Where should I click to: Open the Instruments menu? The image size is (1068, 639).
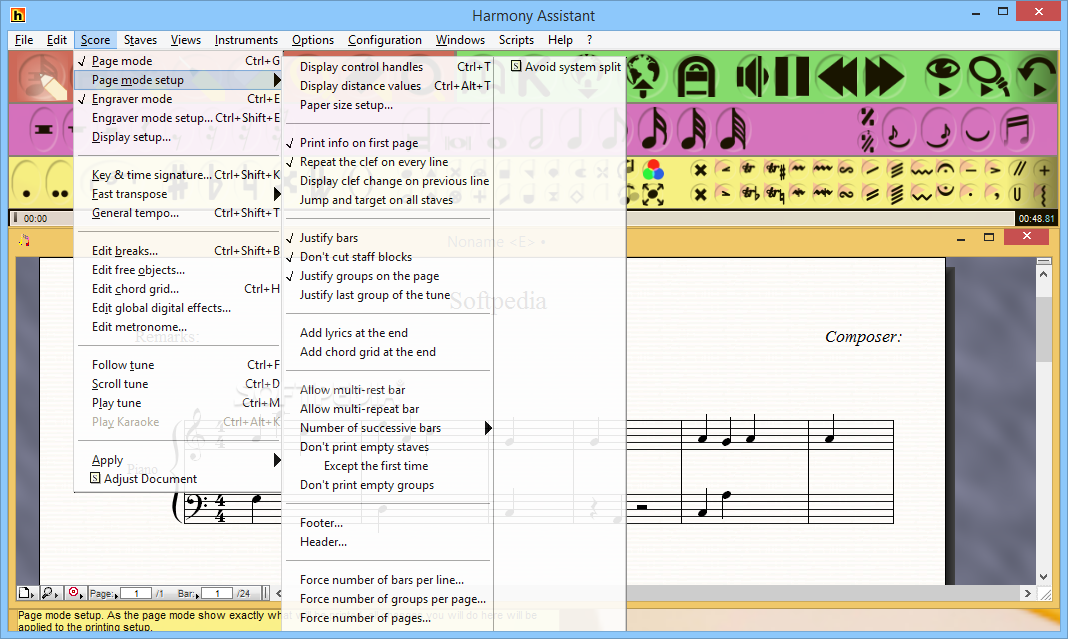point(246,40)
